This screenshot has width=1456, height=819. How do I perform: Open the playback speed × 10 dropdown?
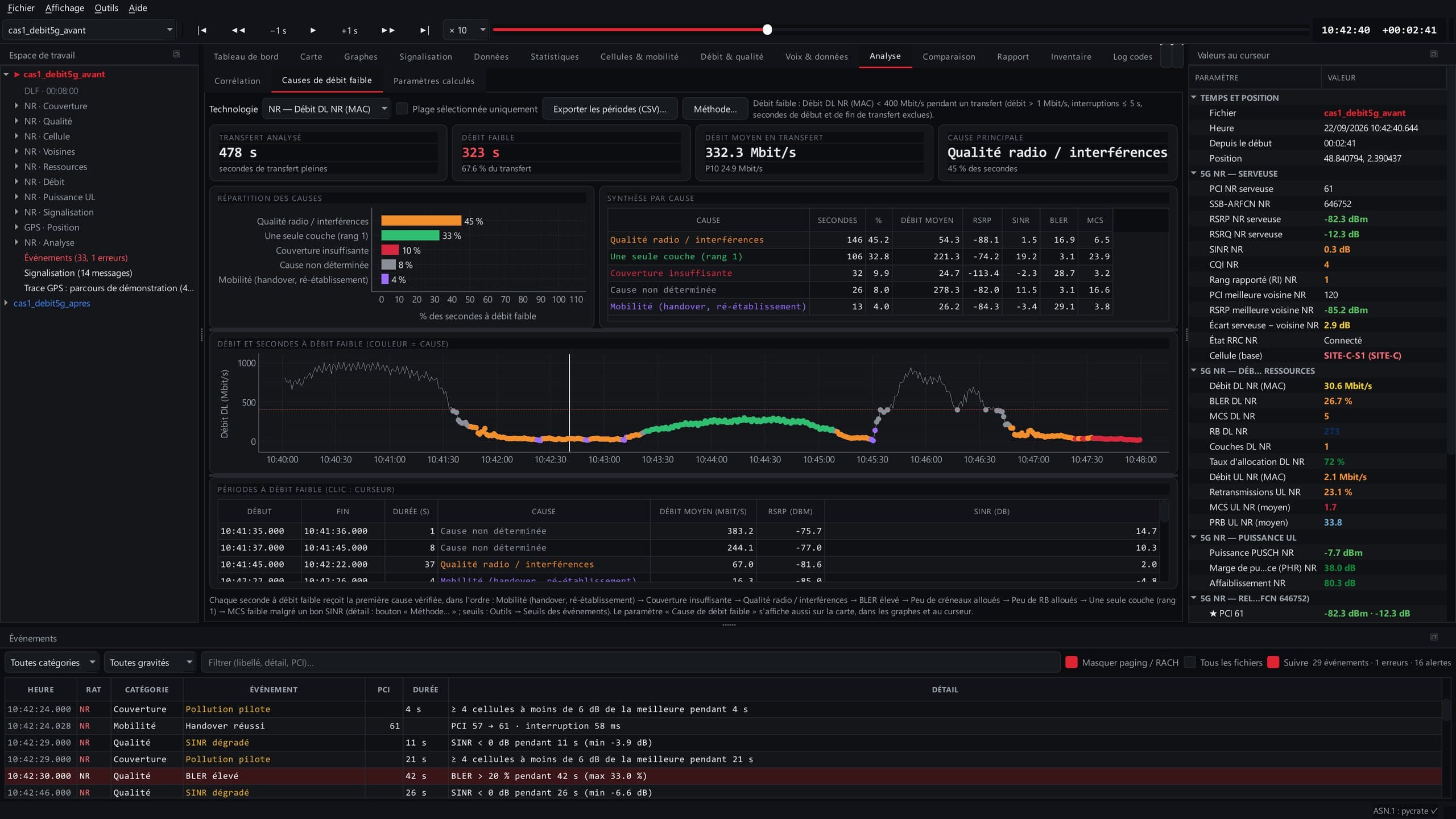point(465,30)
